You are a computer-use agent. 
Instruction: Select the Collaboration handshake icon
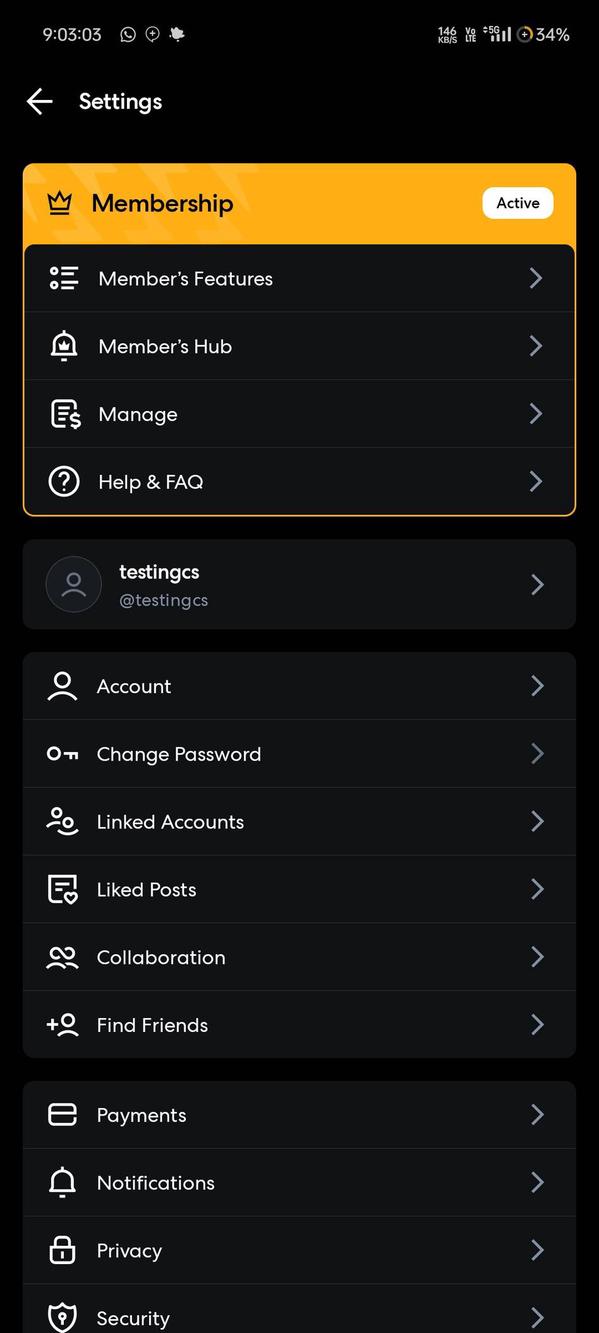(62, 957)
